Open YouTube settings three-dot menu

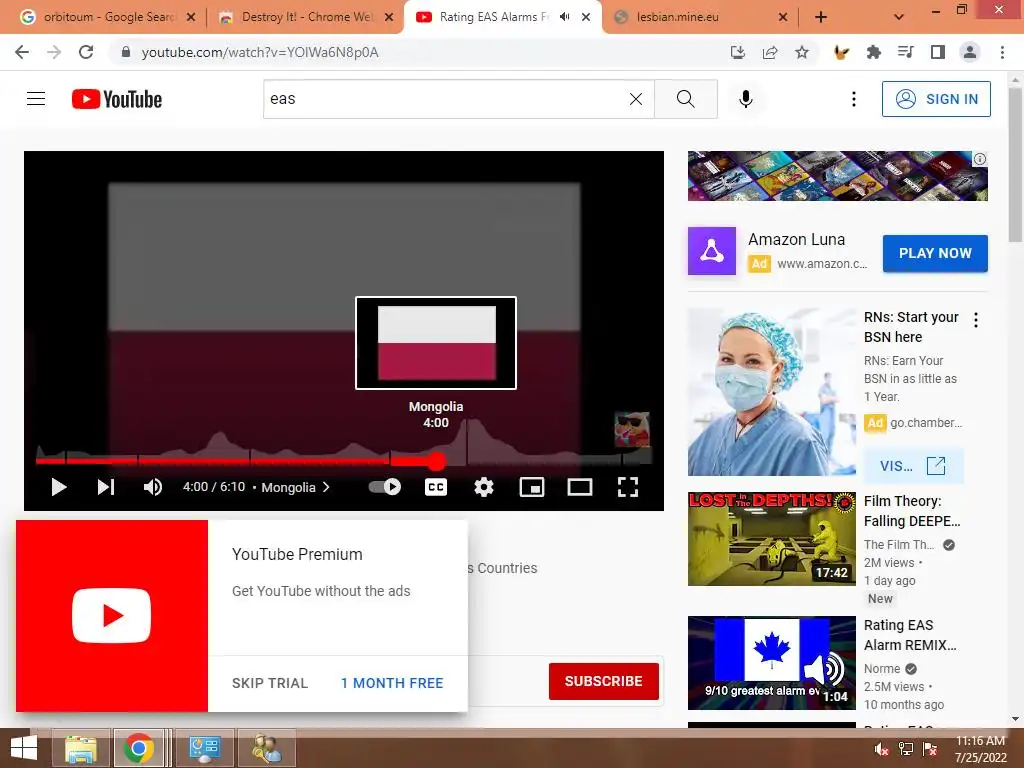pos(854,99)
